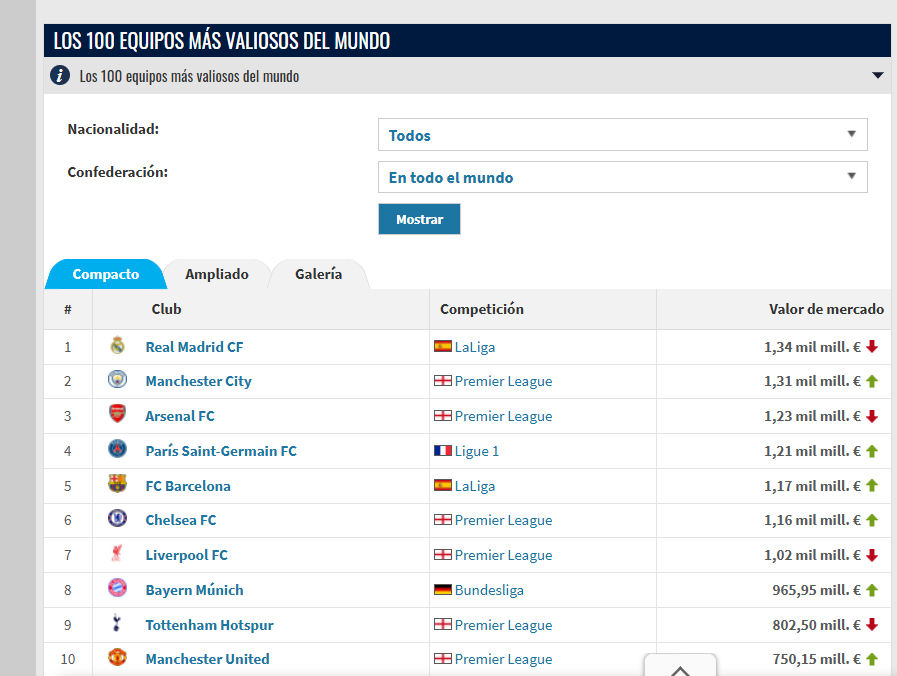Click the Real Madrid CF crest
Image resolution: width=897 pixels, height=676 pixels.
[117, 345]
